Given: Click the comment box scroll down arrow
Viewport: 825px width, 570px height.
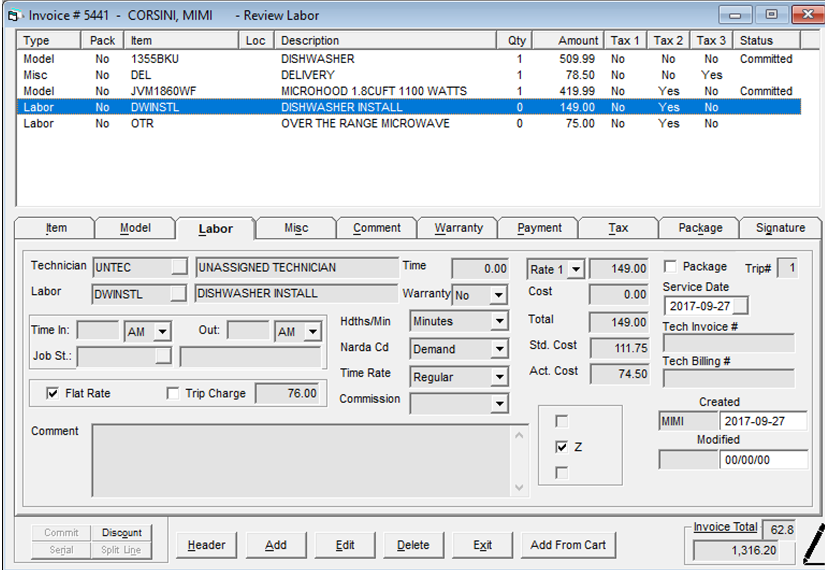Looking at the screenshot, I should pyautogui.click(x=519, y=487).
